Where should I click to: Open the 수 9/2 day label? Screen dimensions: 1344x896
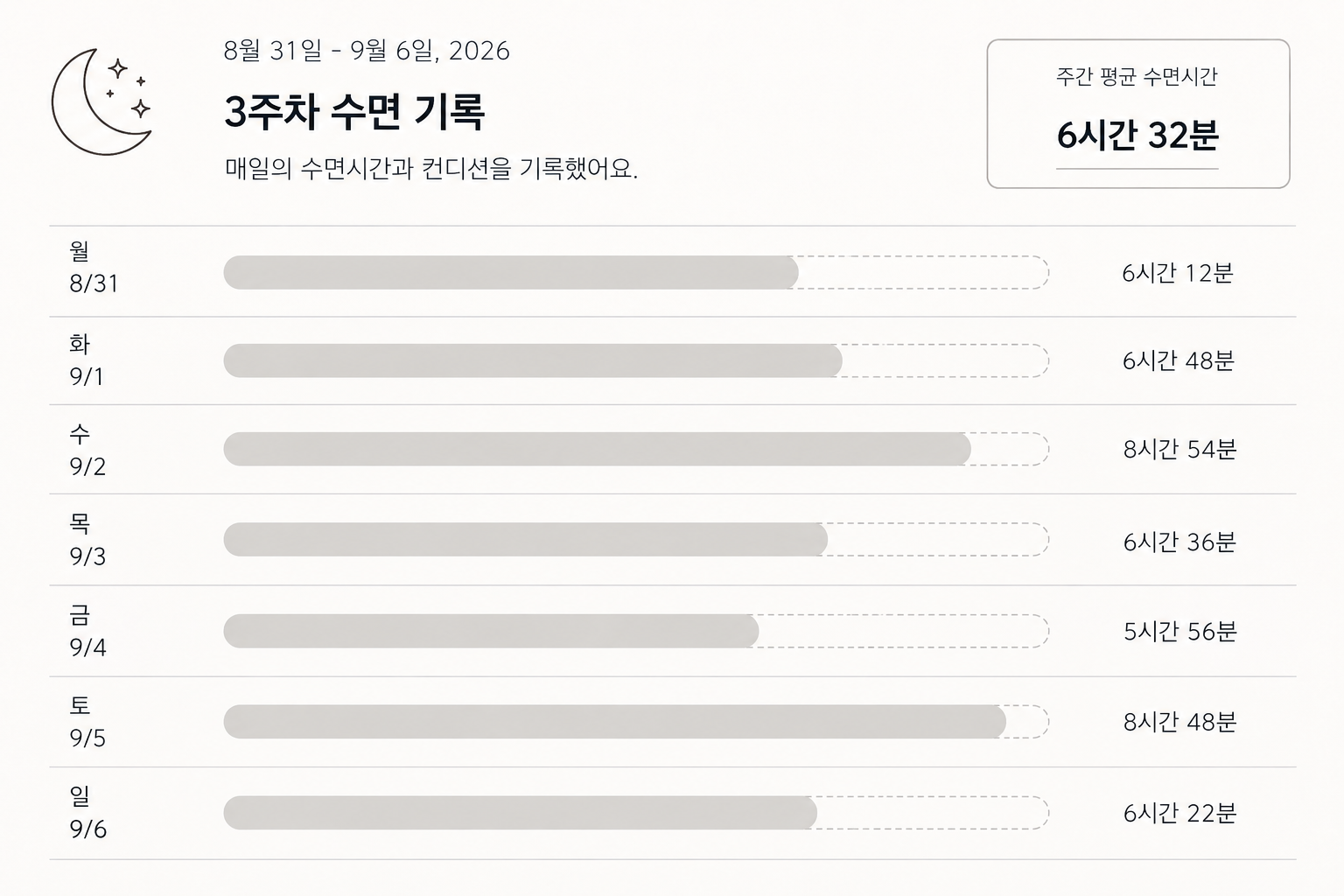pos(87,450)
